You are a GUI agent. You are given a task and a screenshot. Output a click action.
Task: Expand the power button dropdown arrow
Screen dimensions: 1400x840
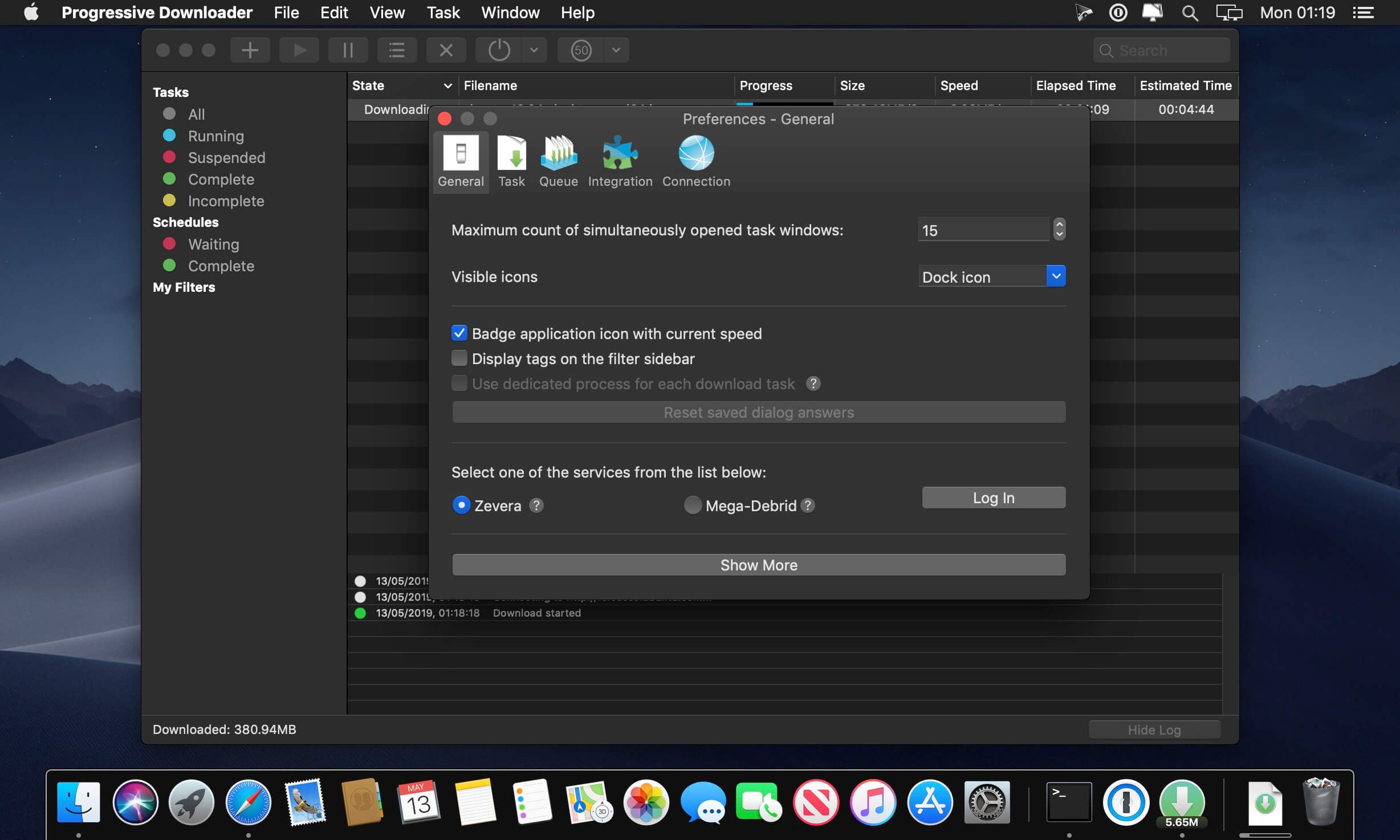[x=534, y=50]
